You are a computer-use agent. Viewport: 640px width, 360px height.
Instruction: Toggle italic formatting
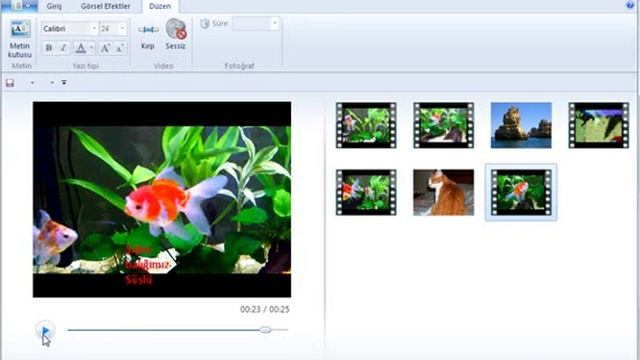[63, 48]
